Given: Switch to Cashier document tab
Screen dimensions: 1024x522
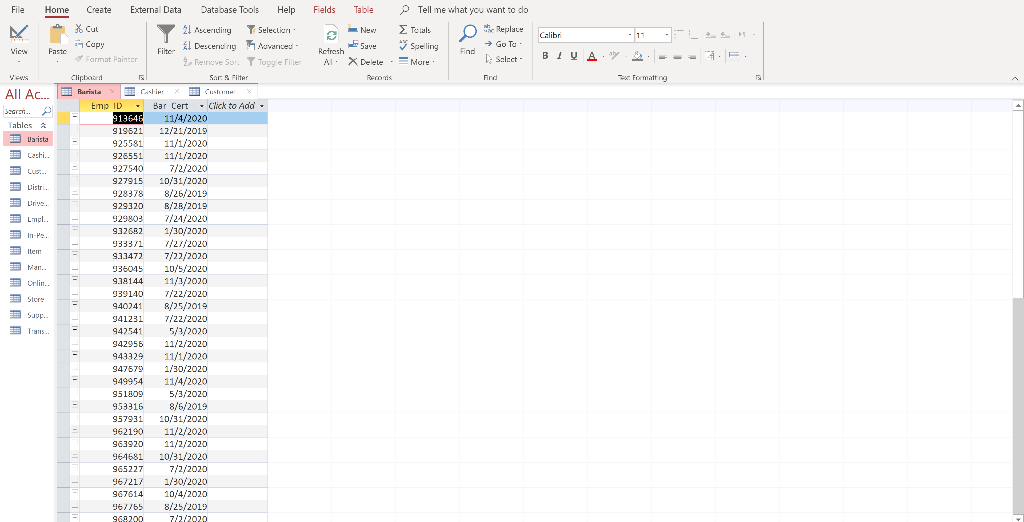Looking at the screenshot, I should (152, 91).
